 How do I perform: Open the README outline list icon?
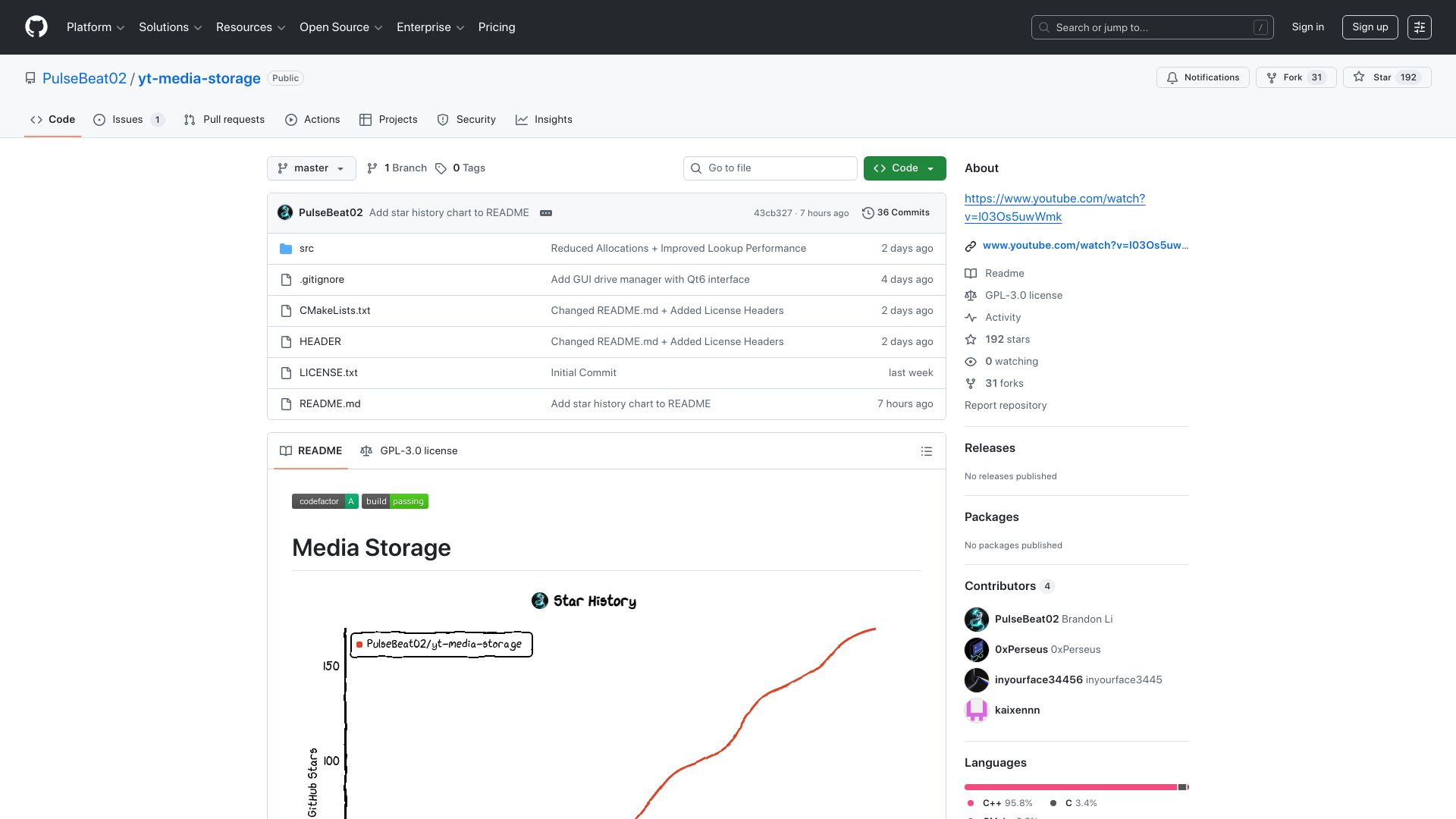(x=926, y=451)
